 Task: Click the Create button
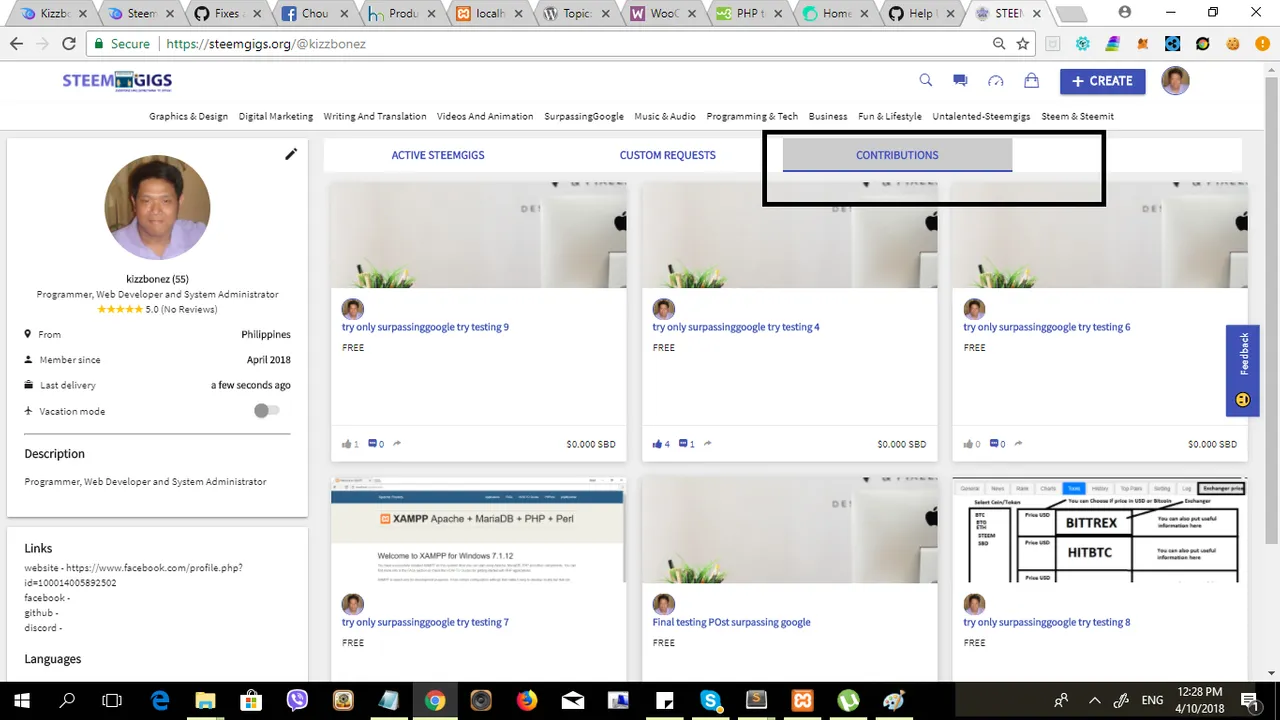click(1102, 81)
